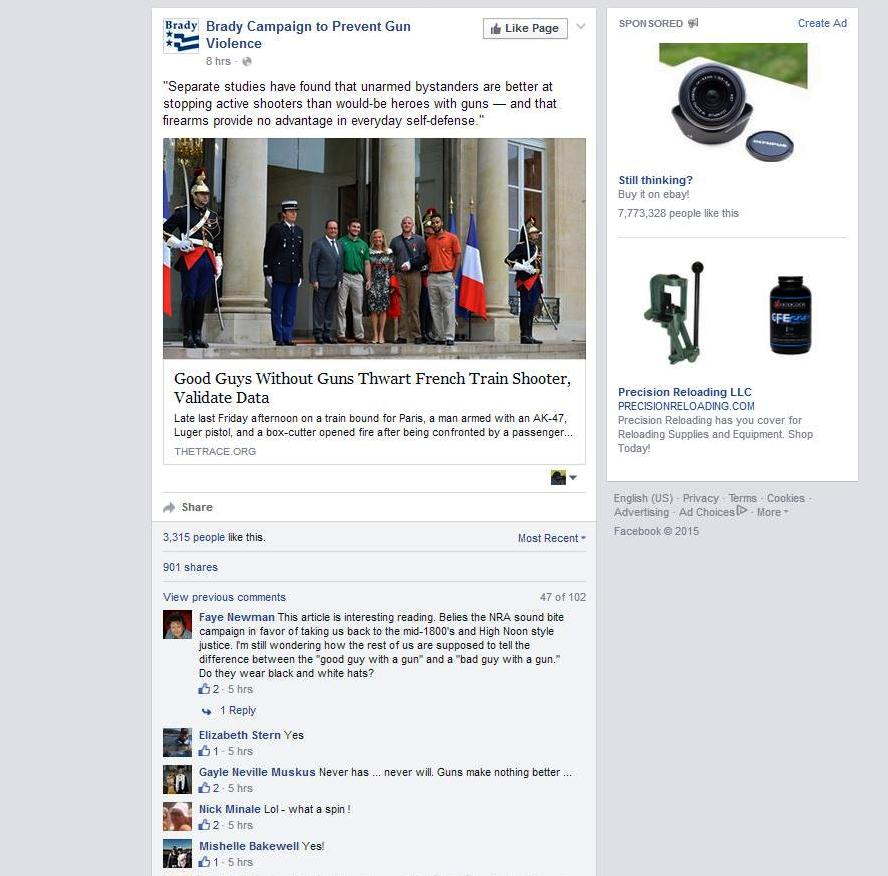Click the Brady Campaign page logo icon
This screenshot has width=888, height=876.
point(181,36)
